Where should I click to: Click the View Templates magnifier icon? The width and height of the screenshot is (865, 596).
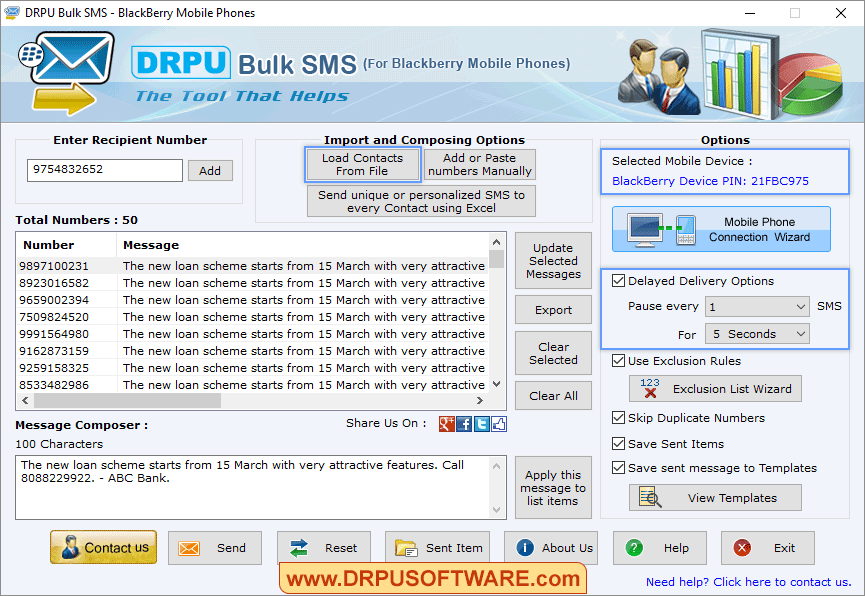pos(650,497)
